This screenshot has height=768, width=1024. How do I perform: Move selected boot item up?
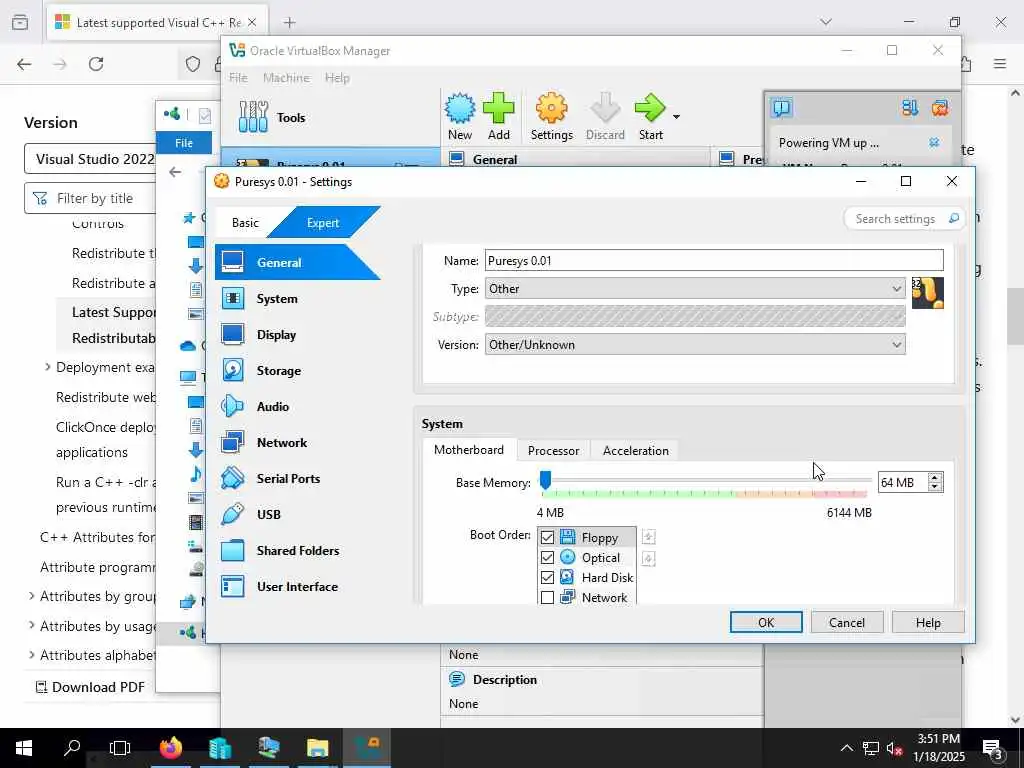[648, 537]
